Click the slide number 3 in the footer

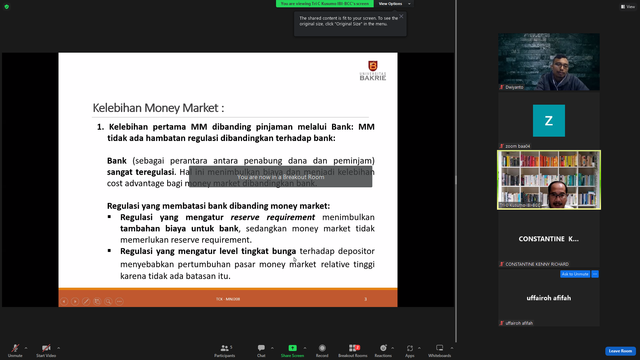[365, 299]
